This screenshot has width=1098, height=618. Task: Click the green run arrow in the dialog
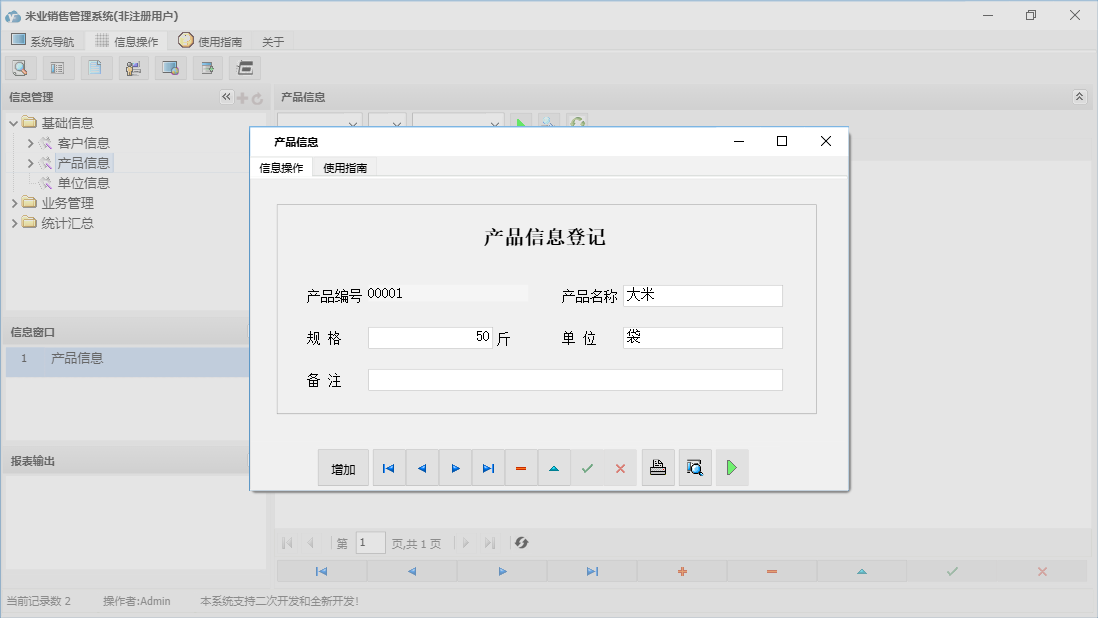point(732,467)
